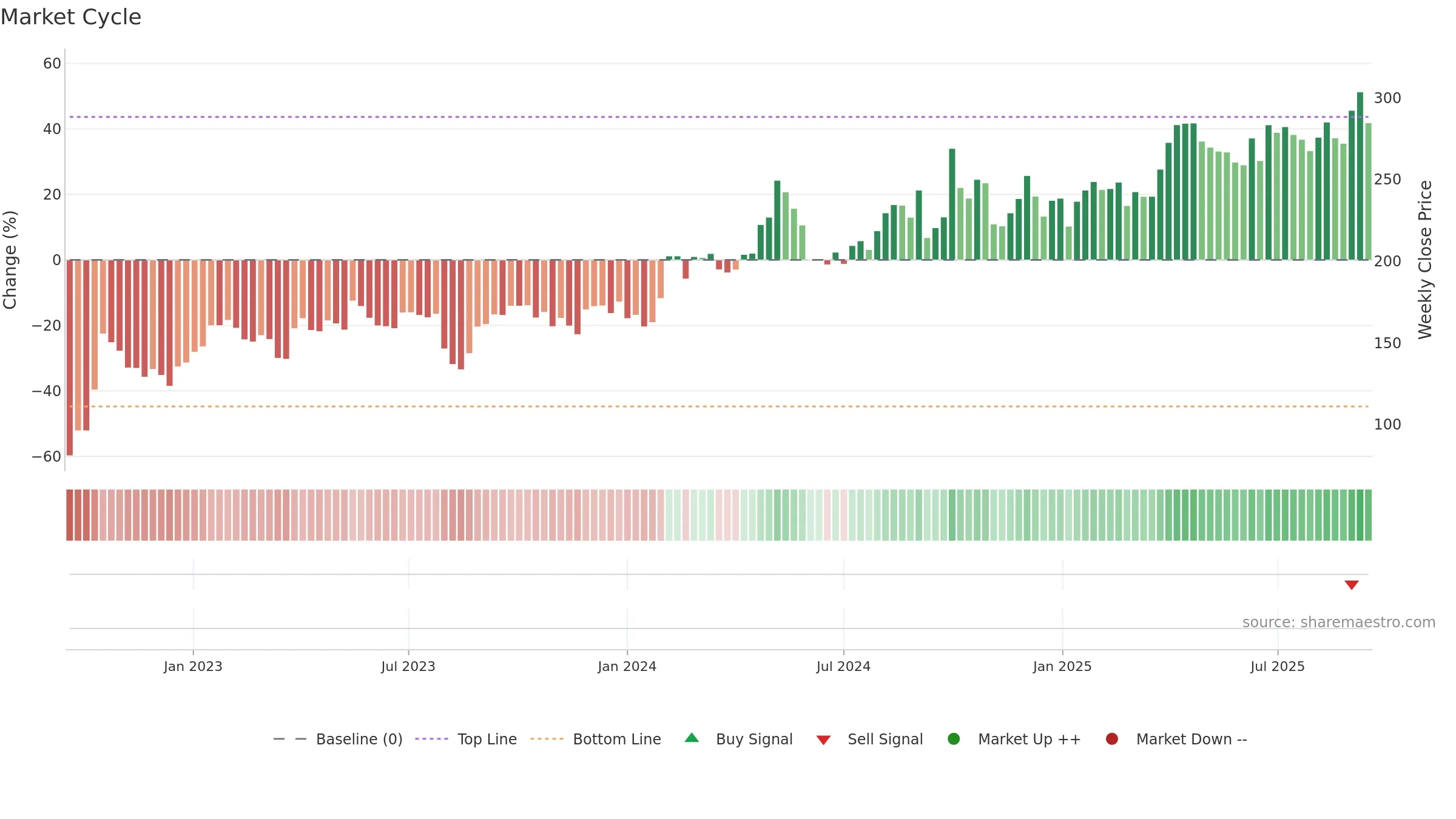Click the −60 tick on left axis
Viewport: 1456px width, 819px height.
pos(47,457)
